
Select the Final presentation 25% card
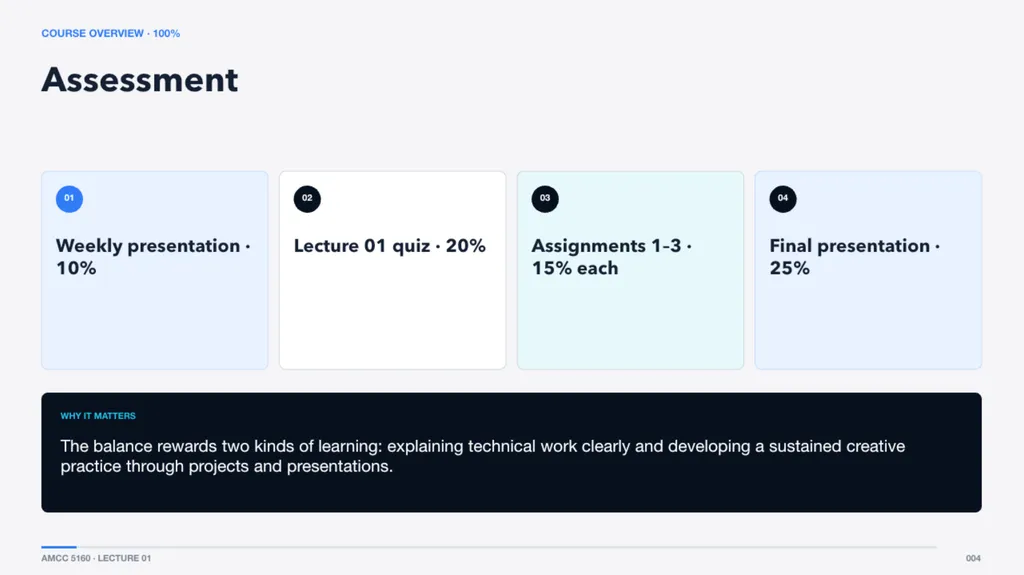pos(868,271)
